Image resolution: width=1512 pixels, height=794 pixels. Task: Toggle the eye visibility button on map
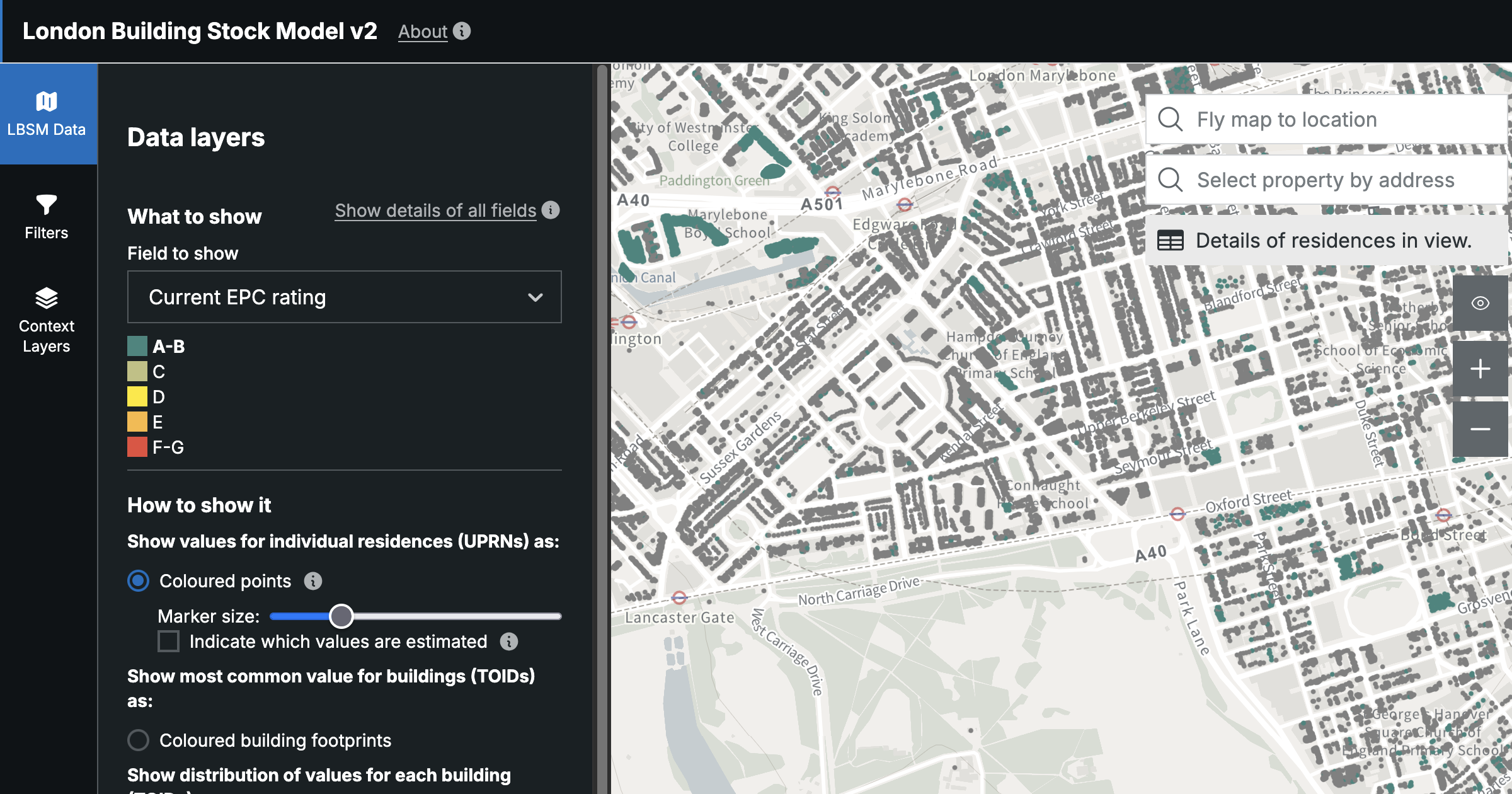(1480, 303)
